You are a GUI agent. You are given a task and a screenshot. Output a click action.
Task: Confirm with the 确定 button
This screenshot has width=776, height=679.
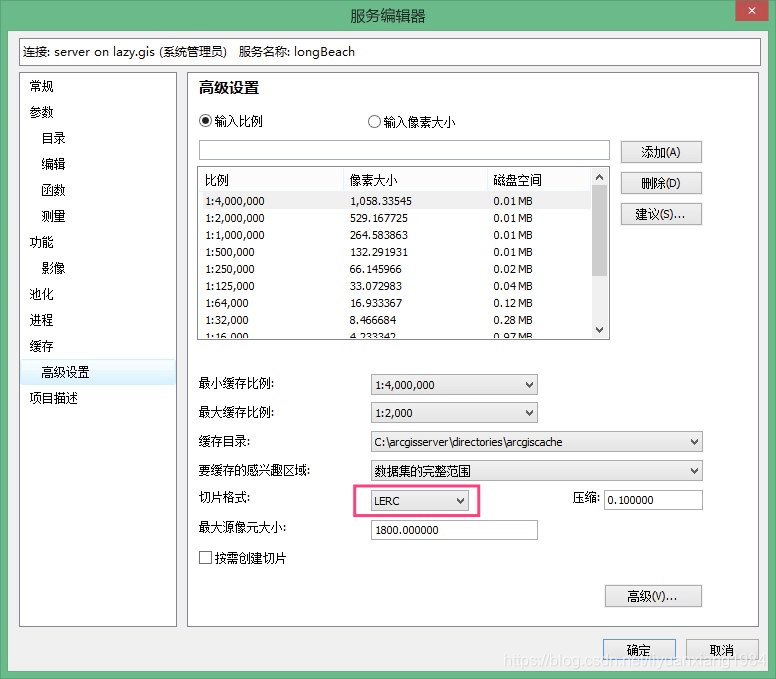[638, 650]
